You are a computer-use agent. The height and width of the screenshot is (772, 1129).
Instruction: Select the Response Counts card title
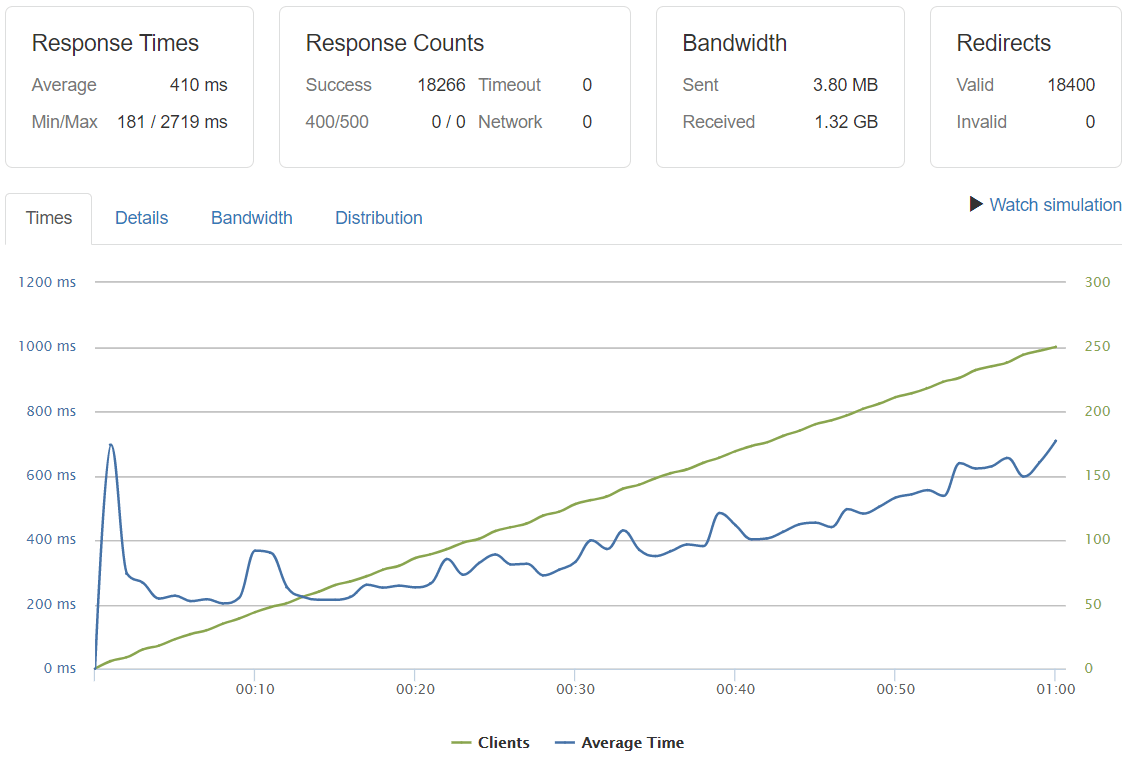coord(394,43)
